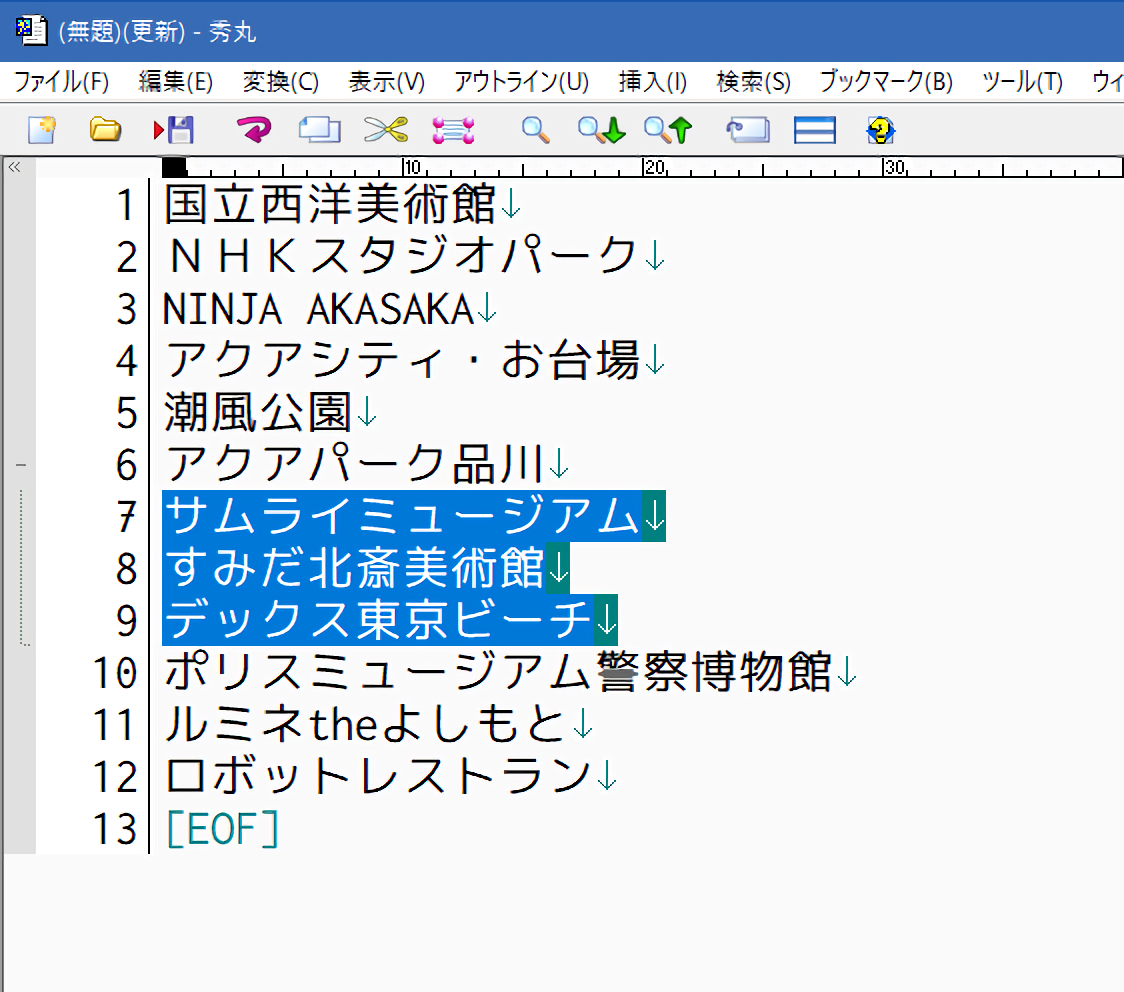Open the ブックマーク(B) menu

886,82
